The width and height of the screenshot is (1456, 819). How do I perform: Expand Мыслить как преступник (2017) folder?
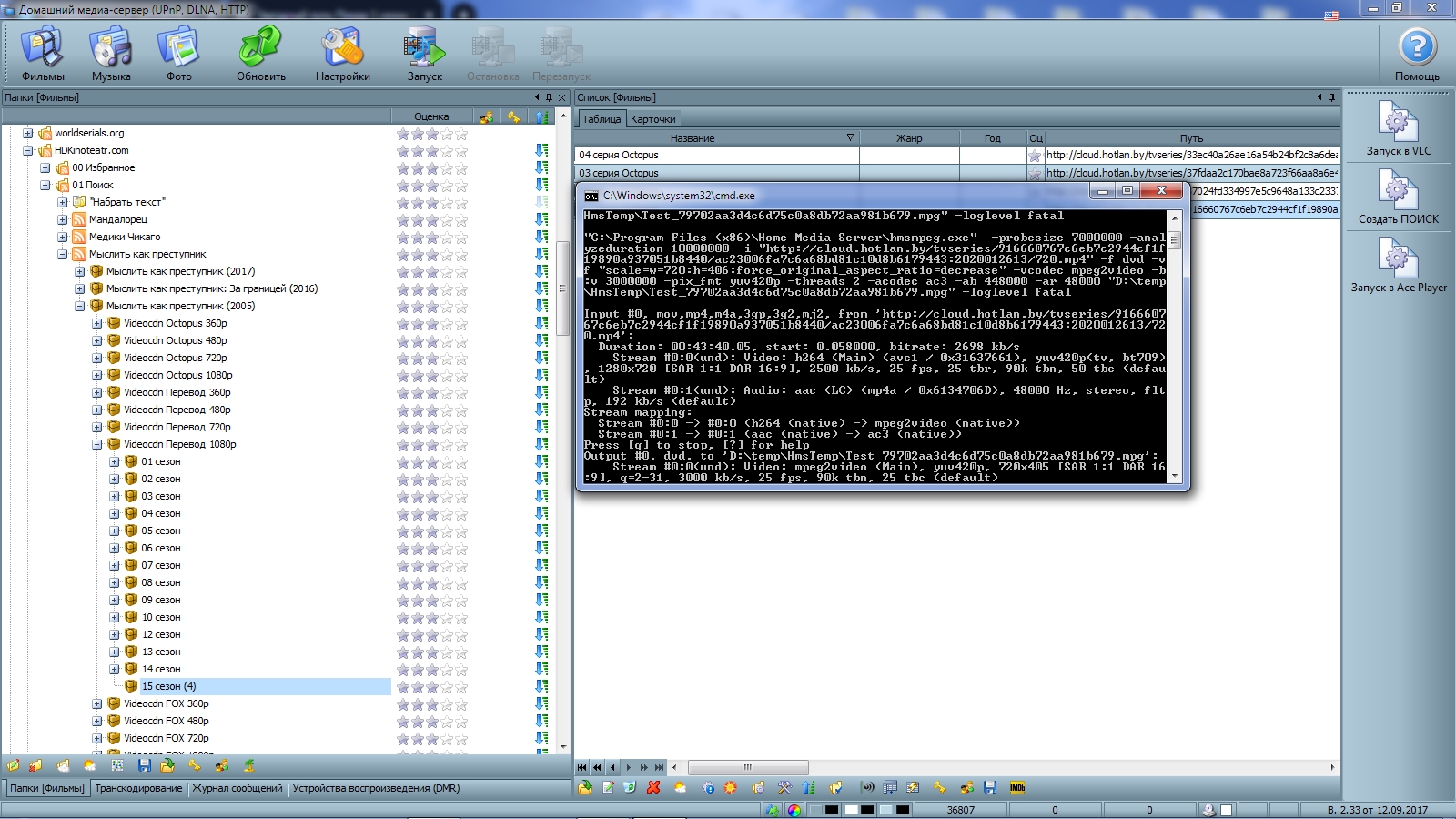coord(80,271)
